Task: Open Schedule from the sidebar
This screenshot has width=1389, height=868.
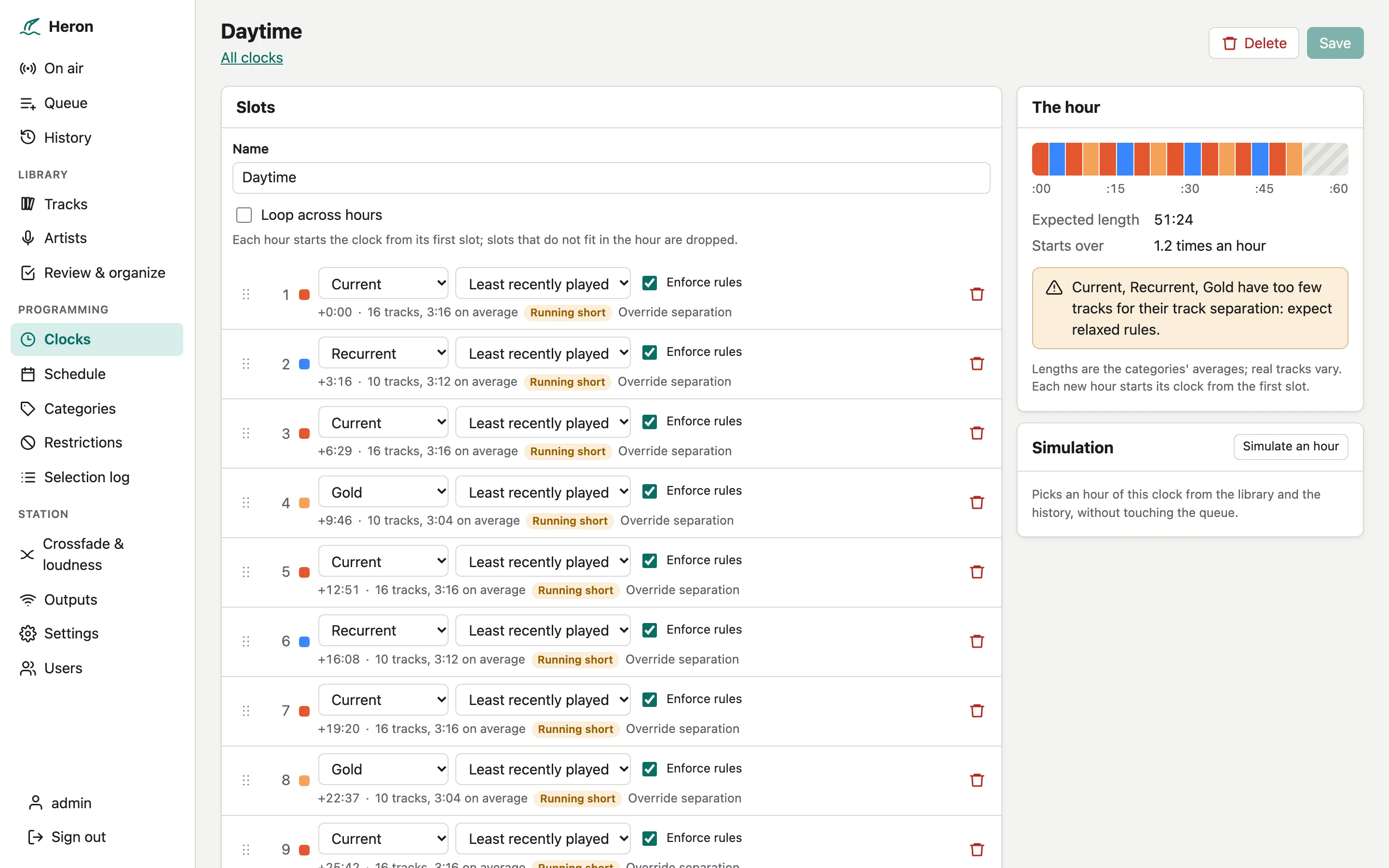Action: tap(96, 374)
